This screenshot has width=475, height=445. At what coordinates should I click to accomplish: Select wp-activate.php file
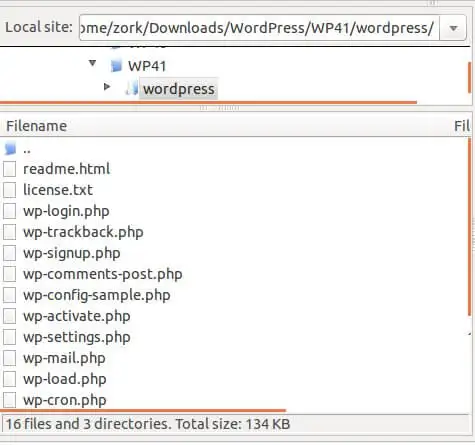tap(77, 316)
